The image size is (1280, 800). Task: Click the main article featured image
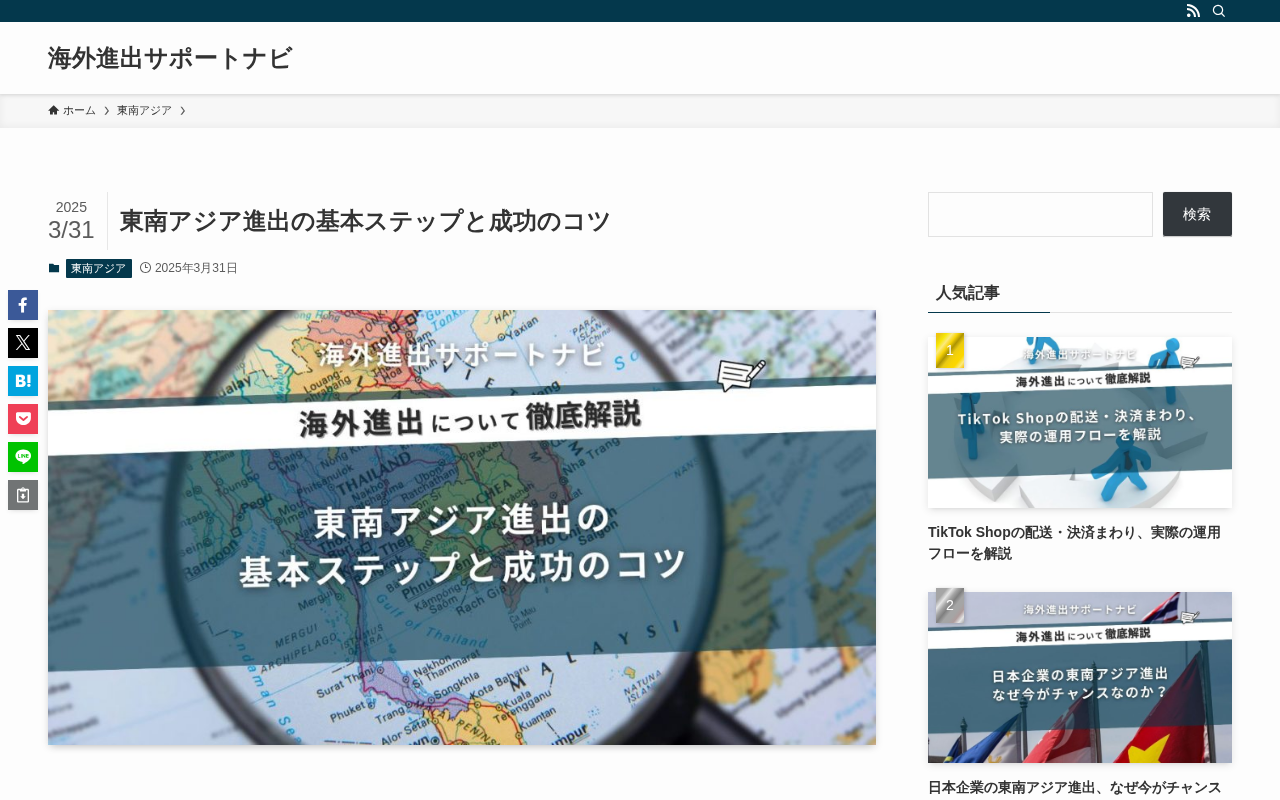(462, 527)
